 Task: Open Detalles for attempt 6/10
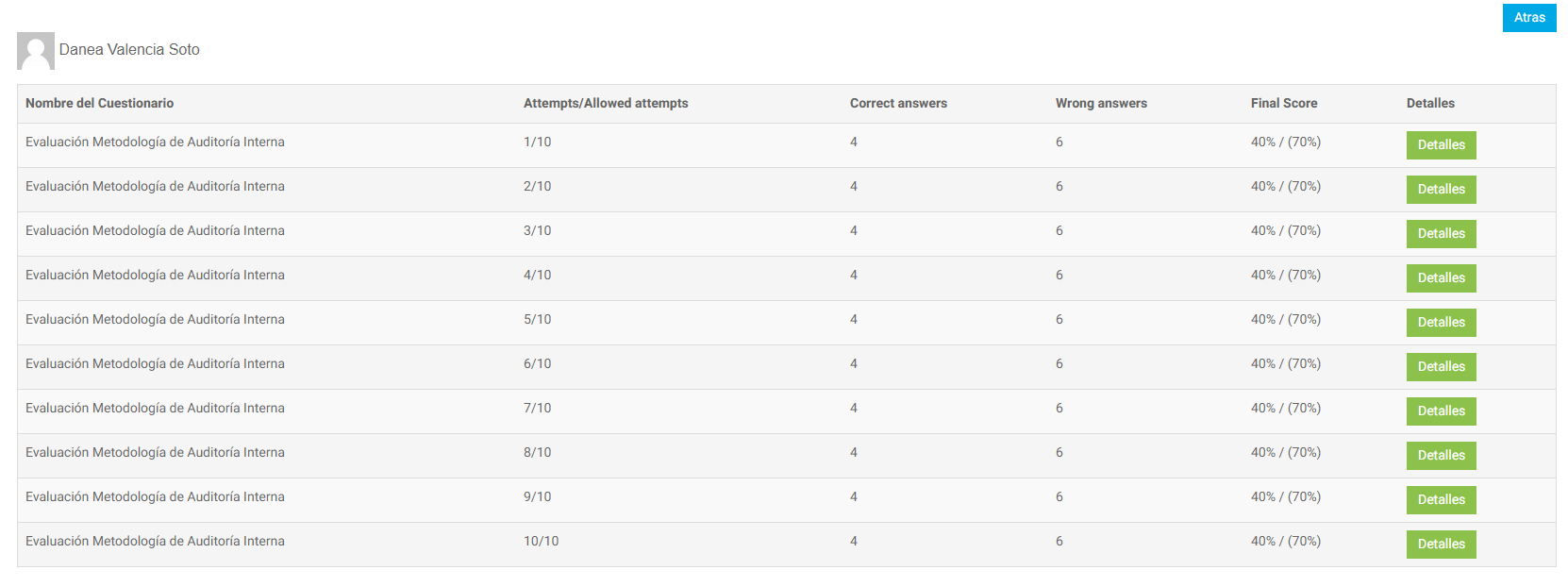pyautogui.click(x=1441, y=367)
